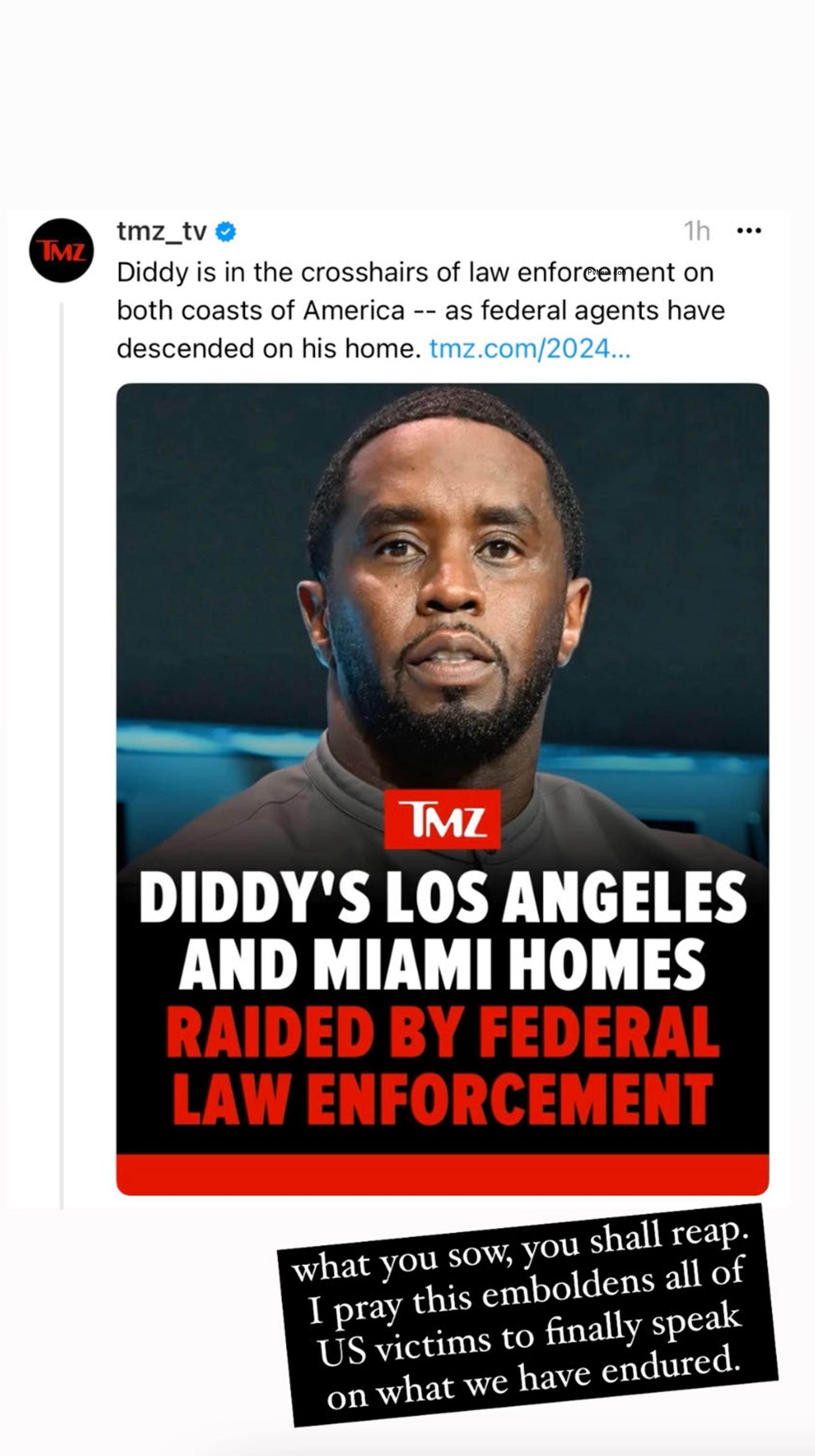This screenshot has width=815, height=1456.
Task: Open the TMZ profile avatar
Action: coord(61,250)
